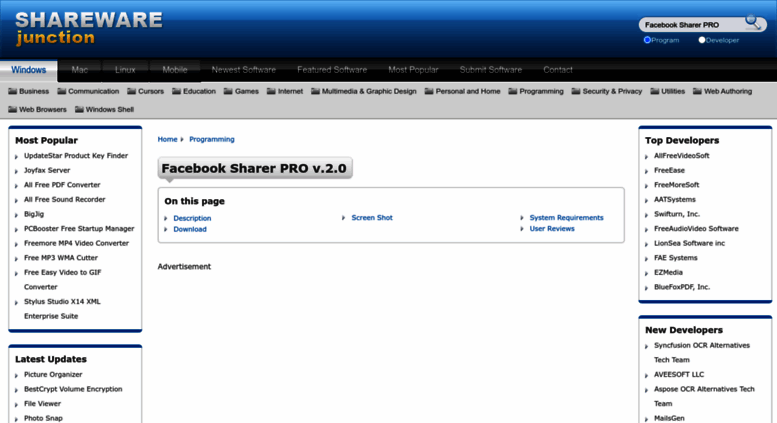Go to Programming breadcrumb link
This screenshot has width=777, height=423.
tap(212, 139)
